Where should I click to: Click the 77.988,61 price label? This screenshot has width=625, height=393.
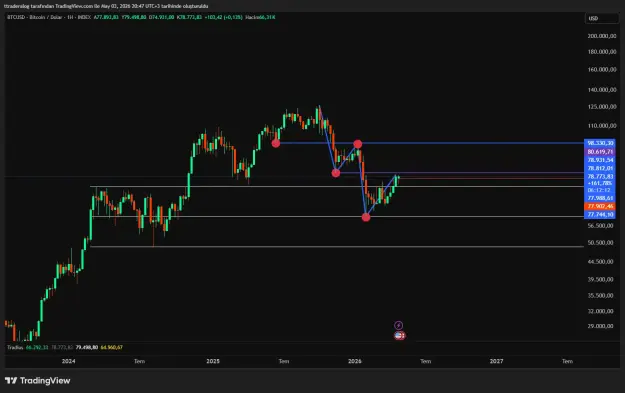tap(600, 198)
